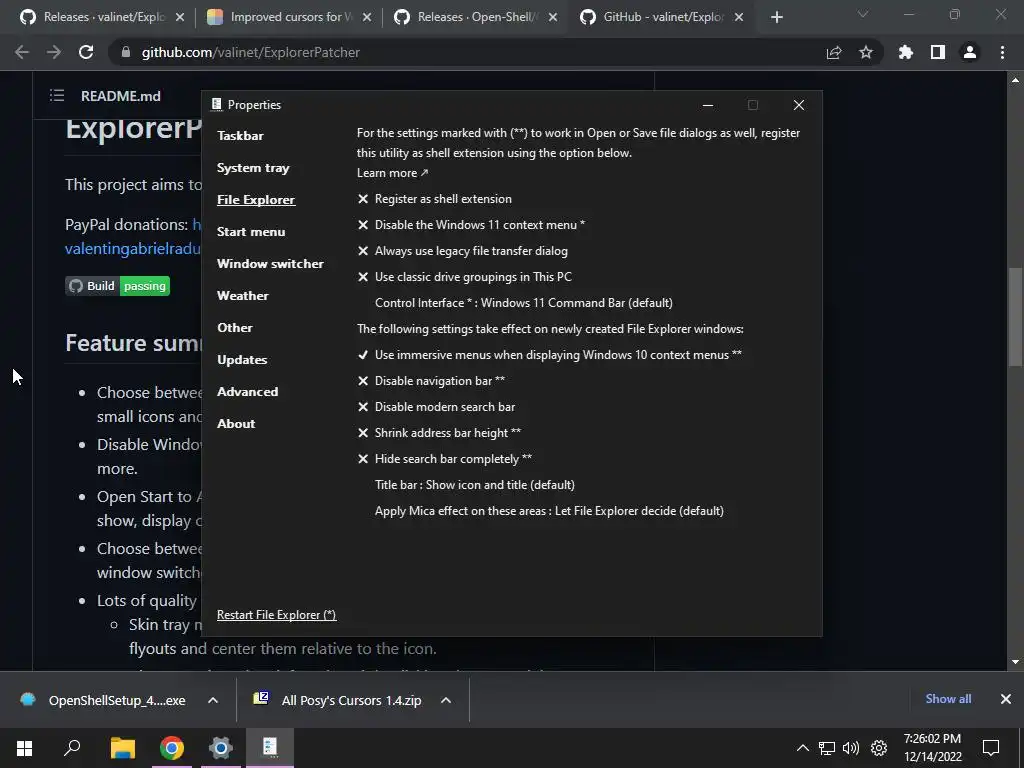Screen dimensions: 1024x768
Task: Open Chrome profile avatar menu
Action: click(x=970, y=52)
